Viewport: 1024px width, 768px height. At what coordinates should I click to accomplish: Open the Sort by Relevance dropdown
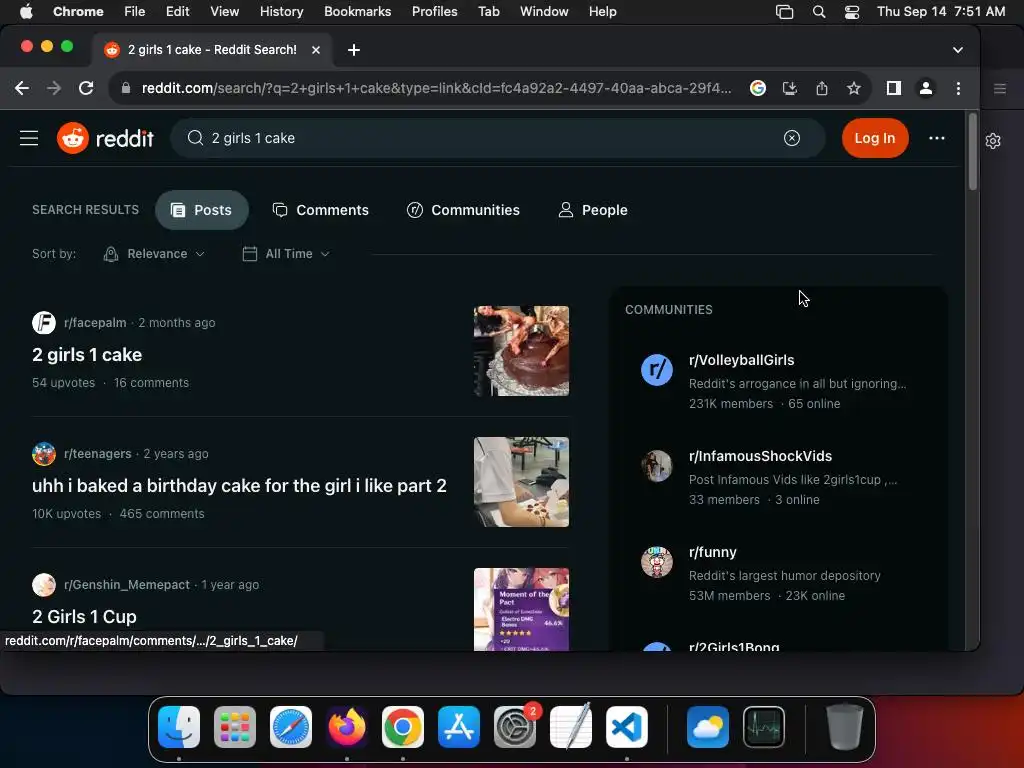point(154,254)
